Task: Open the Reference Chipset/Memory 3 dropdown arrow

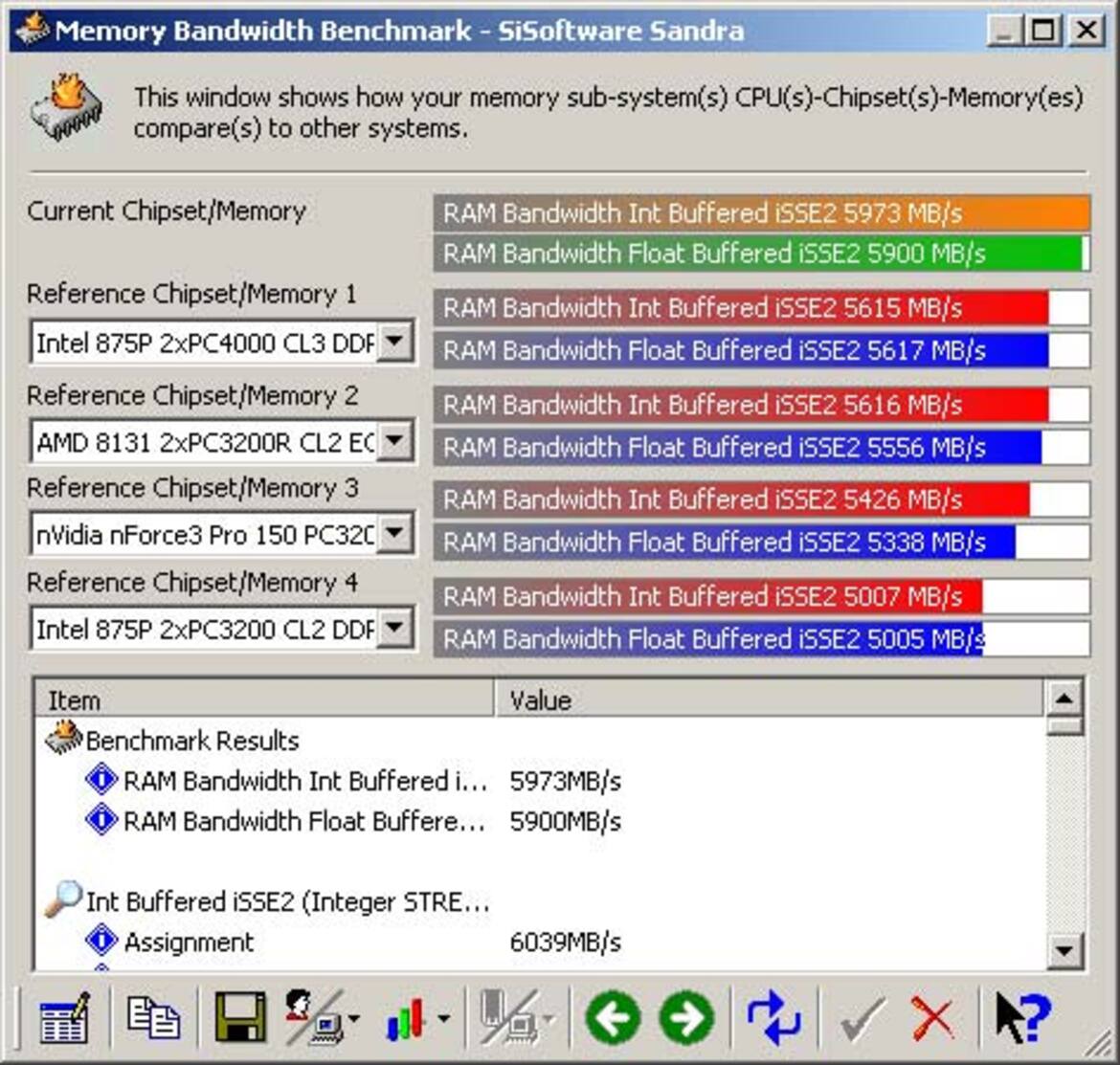Action: (394, 532)
